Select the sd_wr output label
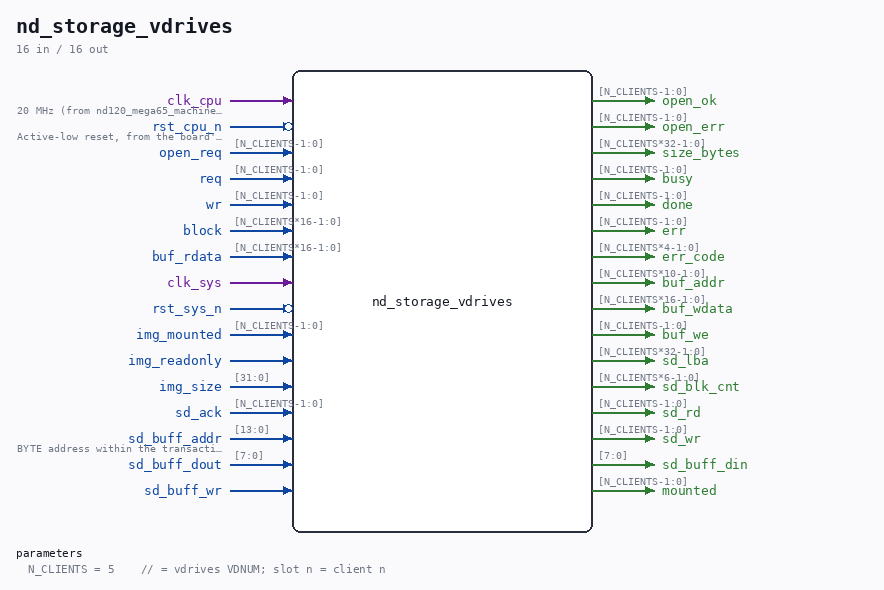Screen dimensions: 884x590 tap(681, 438)
